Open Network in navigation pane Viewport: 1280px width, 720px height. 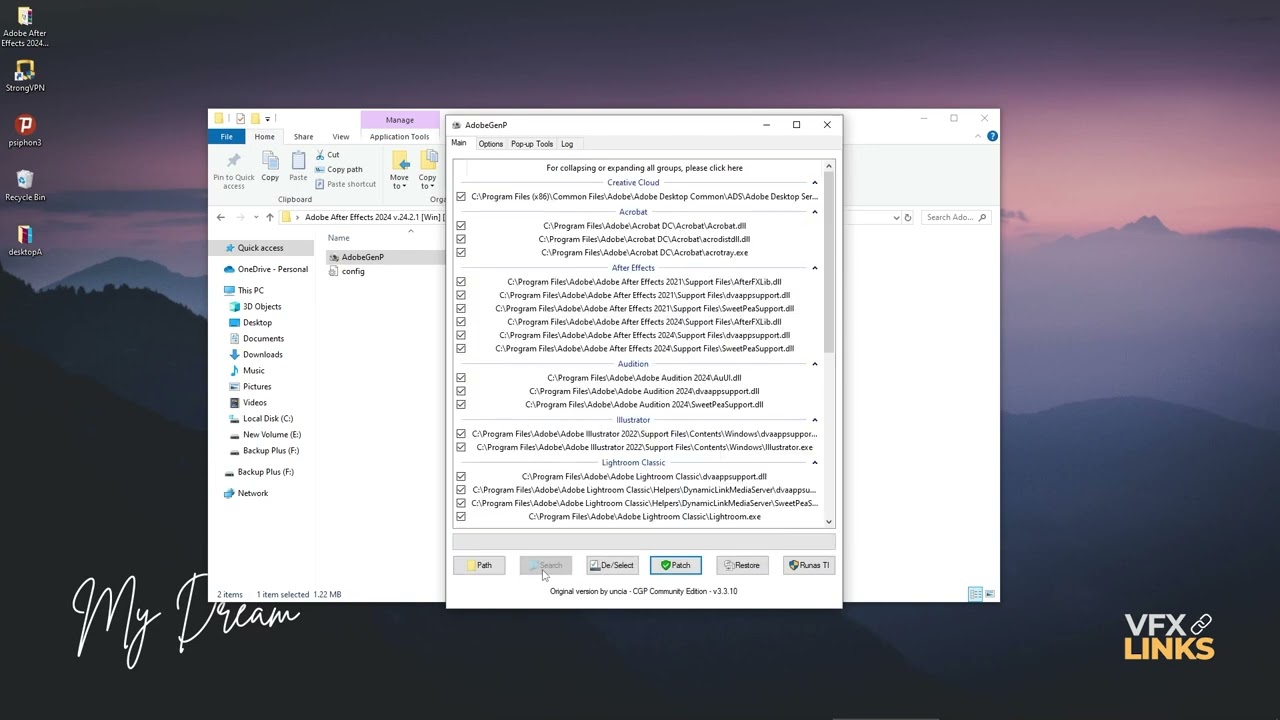246,493
